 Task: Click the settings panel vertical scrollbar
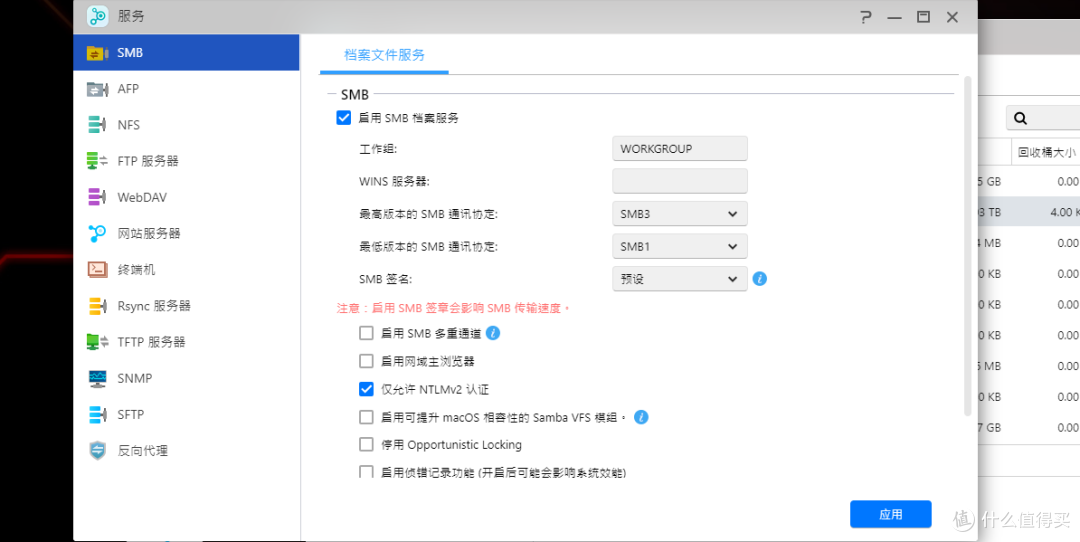pos(967,246)
